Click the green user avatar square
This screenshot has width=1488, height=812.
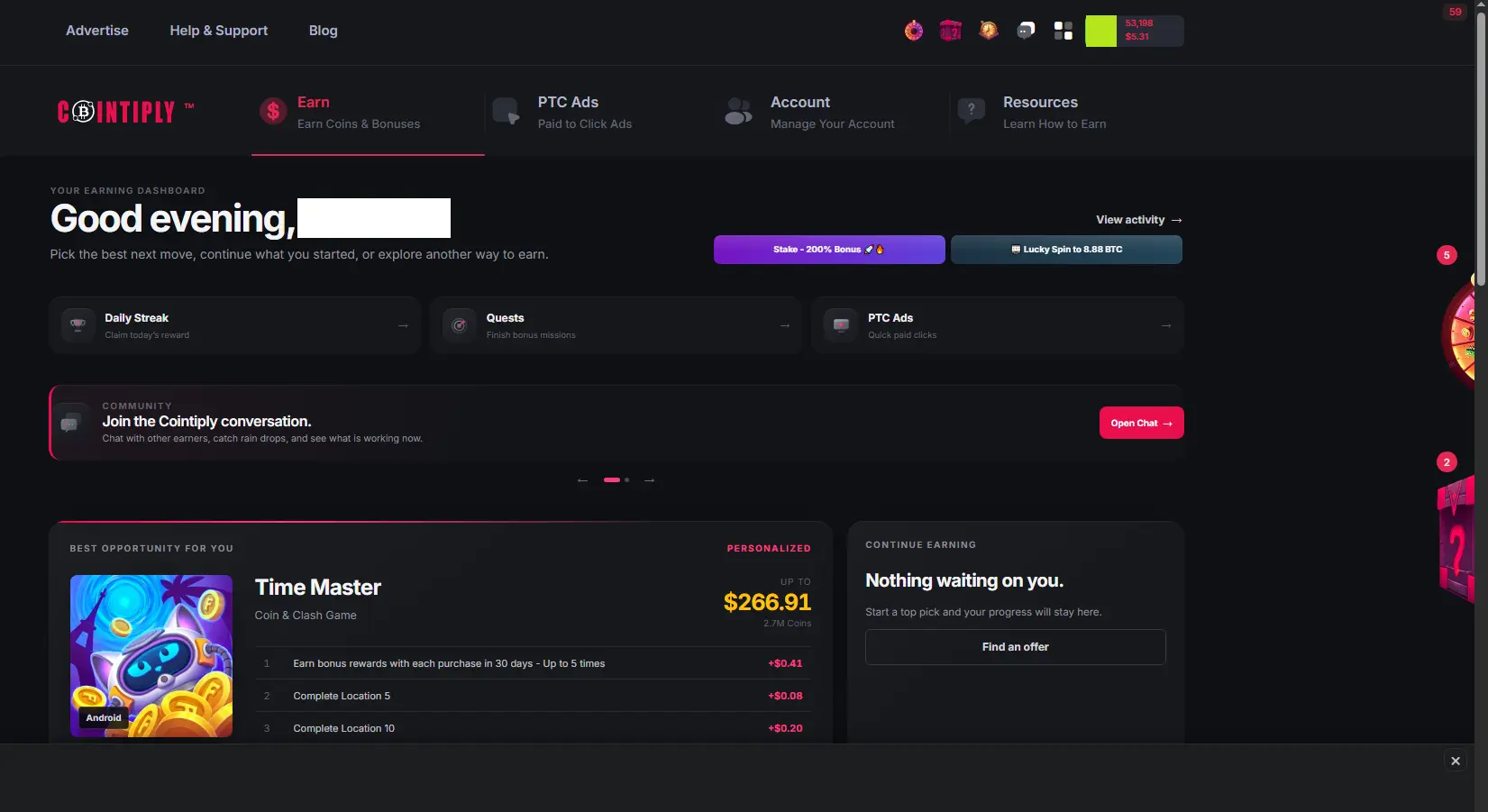coord(1100,31)
